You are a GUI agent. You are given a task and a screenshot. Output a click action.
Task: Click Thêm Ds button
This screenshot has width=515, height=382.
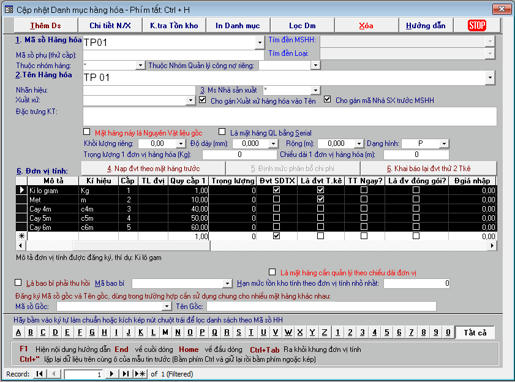[x=46, y=25]
